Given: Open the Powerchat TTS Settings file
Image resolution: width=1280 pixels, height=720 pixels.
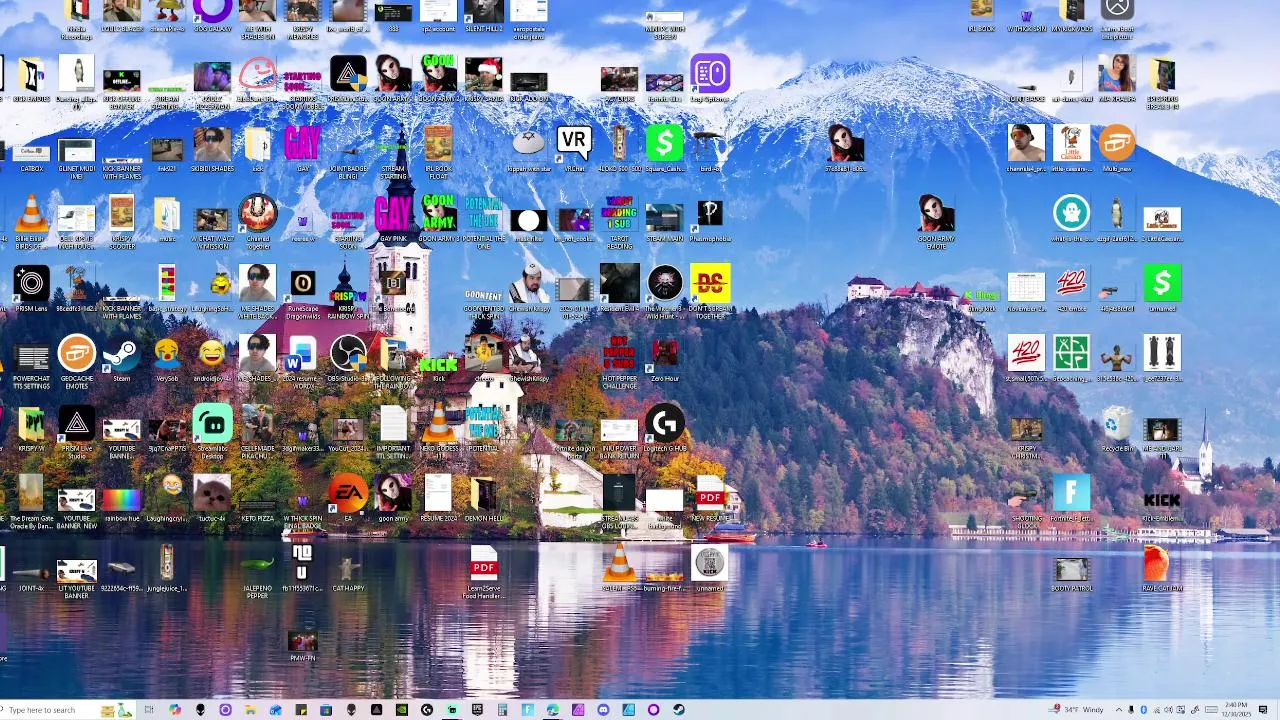Looking at the screenshot, I should tap(31, 362).
